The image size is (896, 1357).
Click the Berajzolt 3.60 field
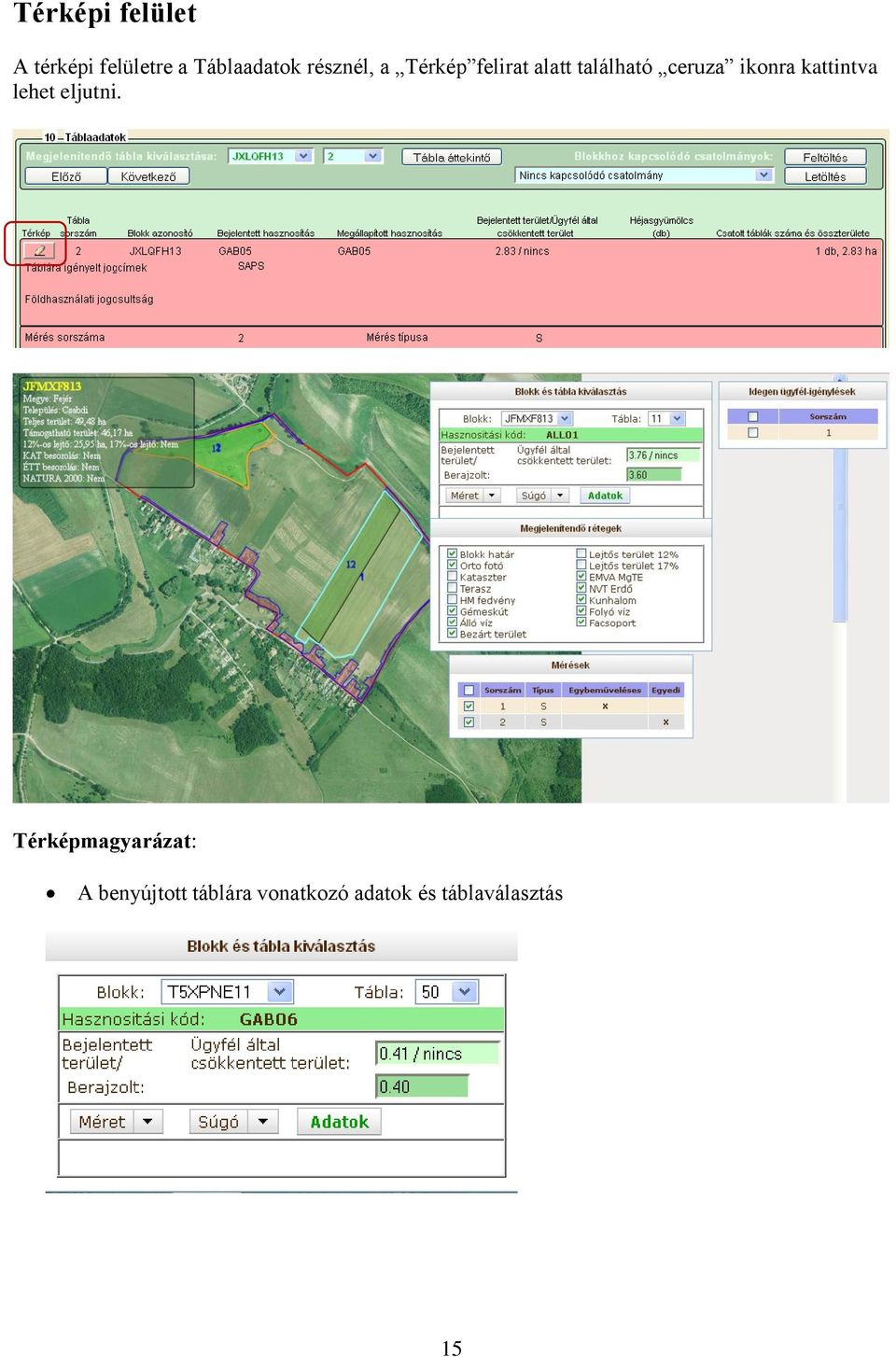click(x=653, y=475)
